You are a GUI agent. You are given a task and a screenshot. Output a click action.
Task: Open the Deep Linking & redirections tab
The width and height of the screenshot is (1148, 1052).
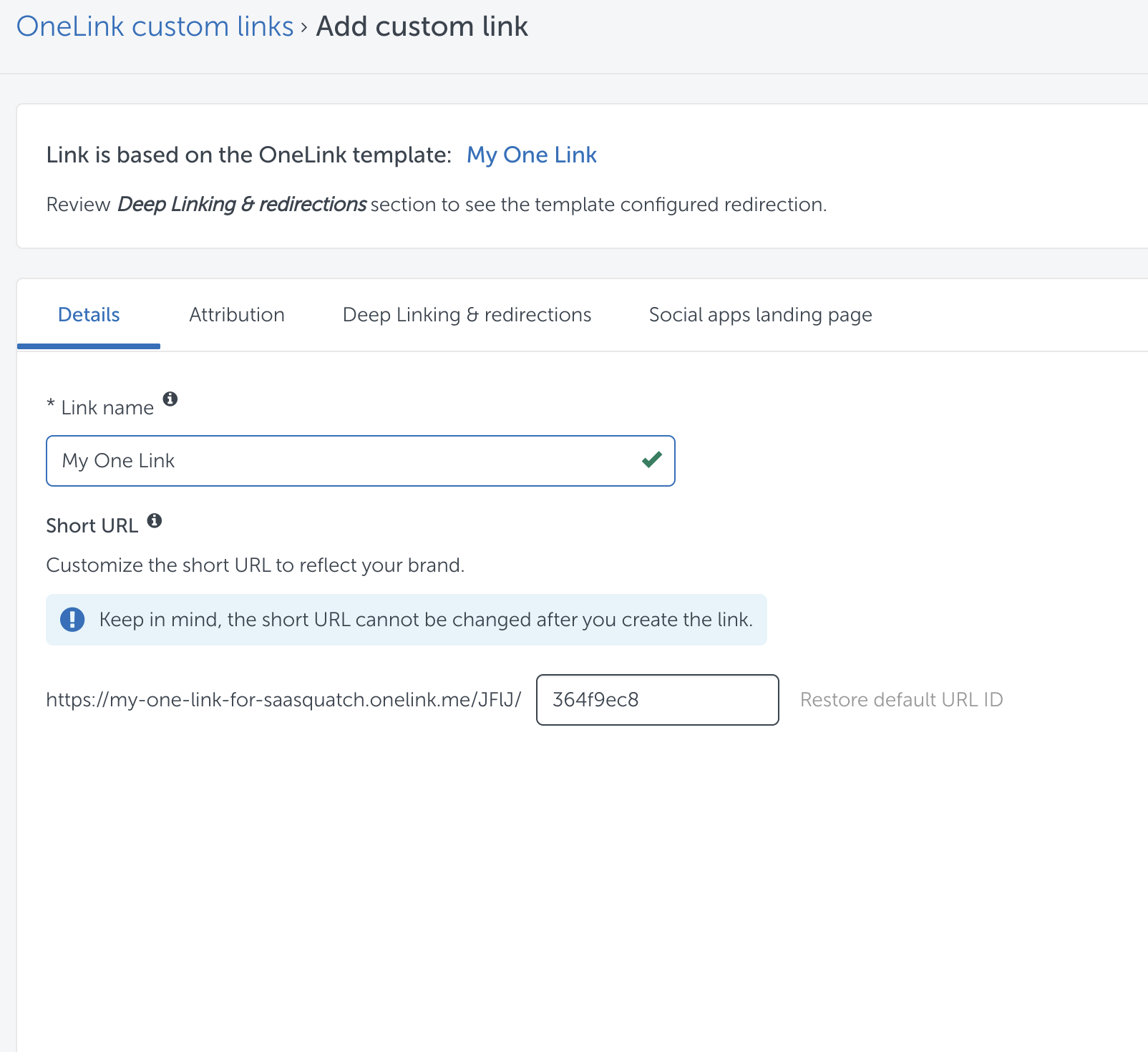point(467,315)
